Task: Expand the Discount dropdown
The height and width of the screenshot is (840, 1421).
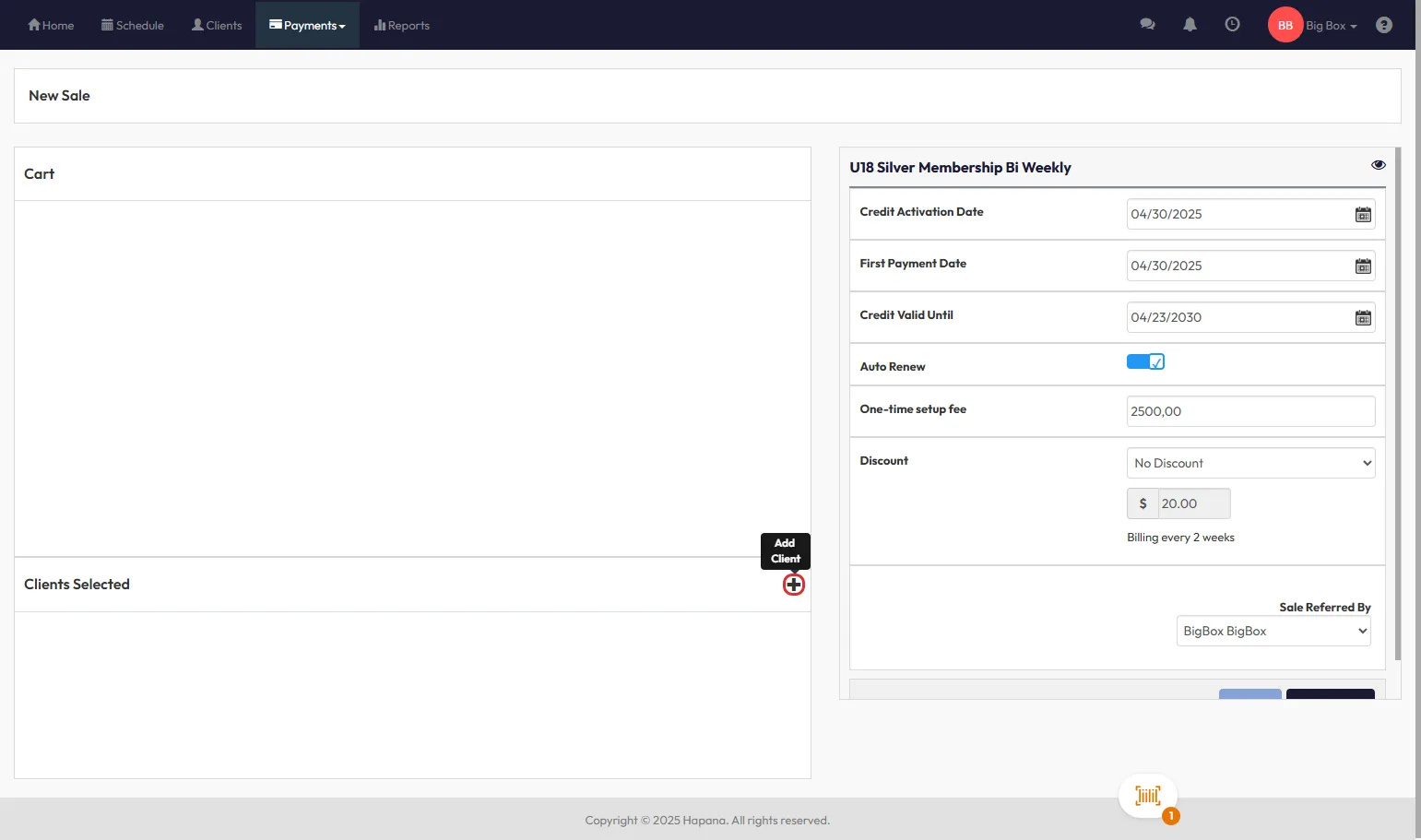Action: (x=1249, y=463)
